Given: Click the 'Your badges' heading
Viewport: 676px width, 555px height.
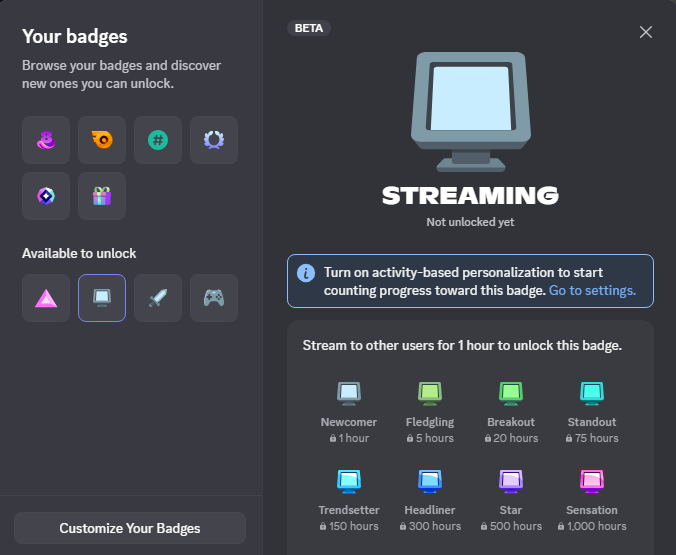Looking at the screenshot, I should point(75,37).
